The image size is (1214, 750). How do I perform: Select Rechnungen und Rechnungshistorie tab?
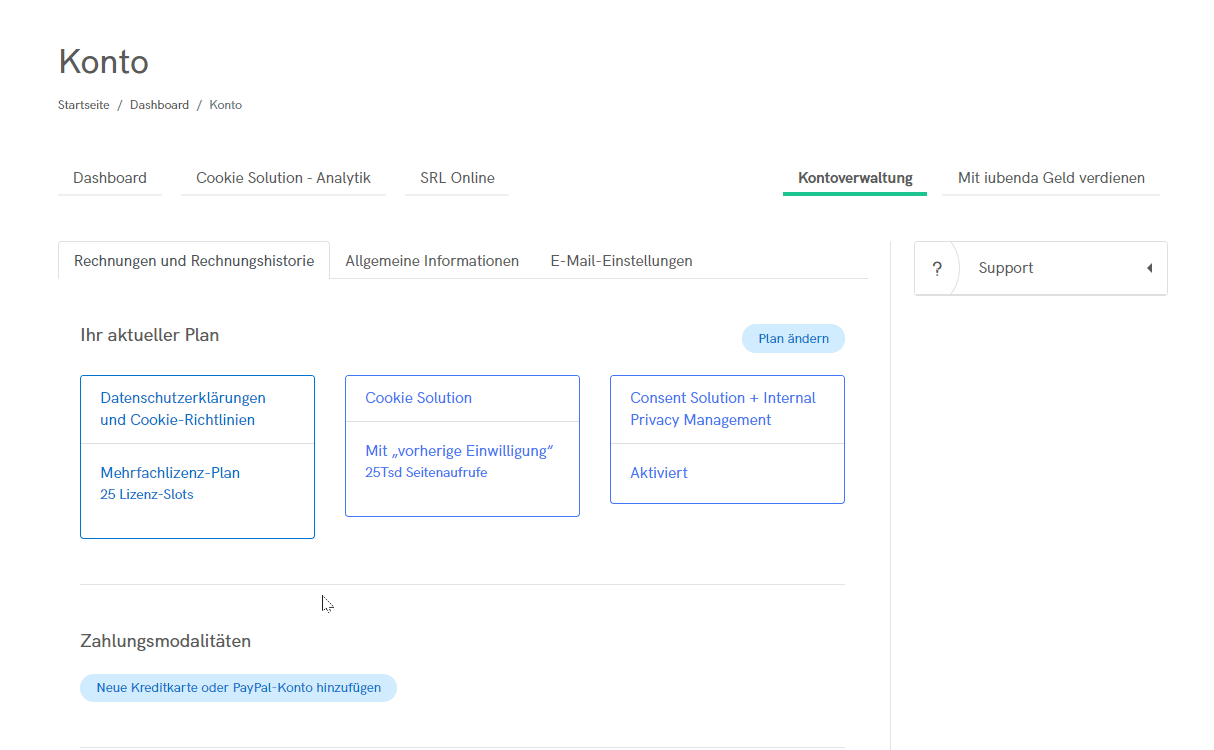click(194, 261)
